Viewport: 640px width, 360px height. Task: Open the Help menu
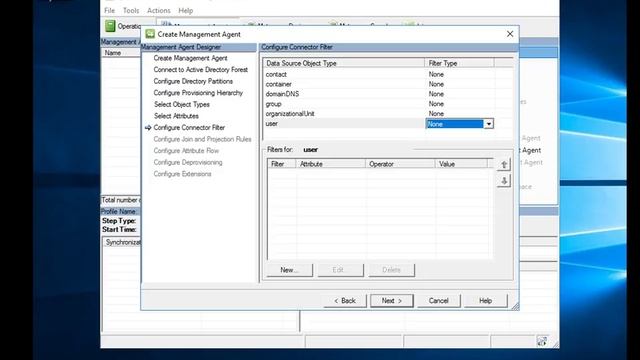pos(186,11)
